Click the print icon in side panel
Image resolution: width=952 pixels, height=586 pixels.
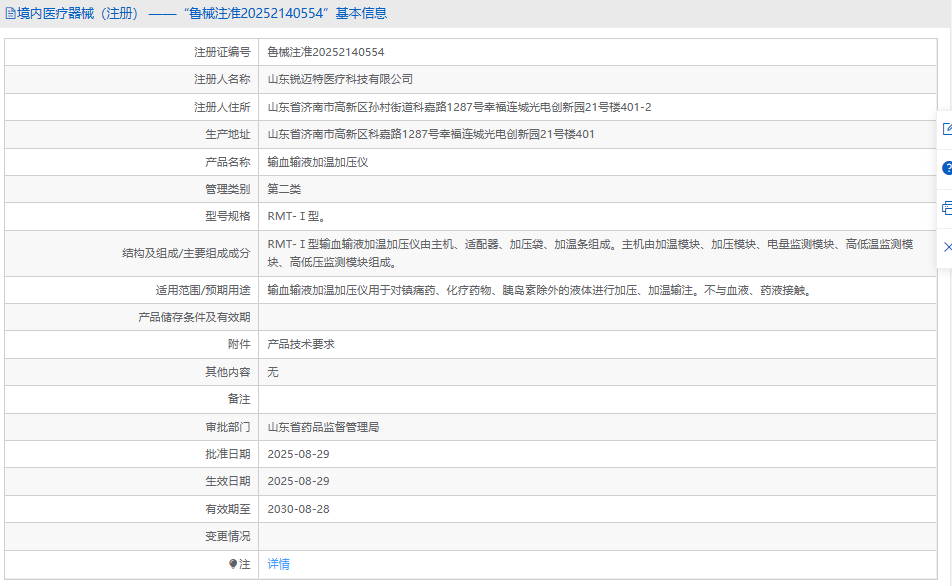pos(946,208)
